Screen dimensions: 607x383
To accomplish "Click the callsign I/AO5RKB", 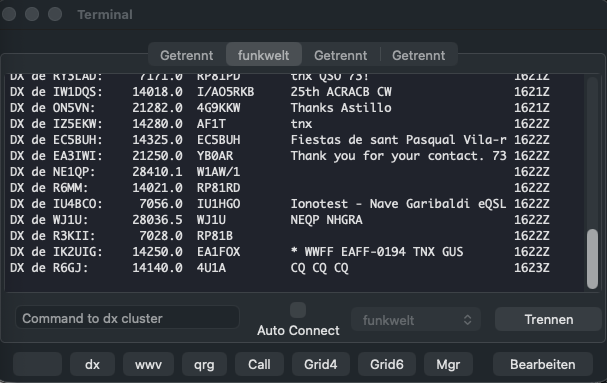I will (x=225, y=92).
